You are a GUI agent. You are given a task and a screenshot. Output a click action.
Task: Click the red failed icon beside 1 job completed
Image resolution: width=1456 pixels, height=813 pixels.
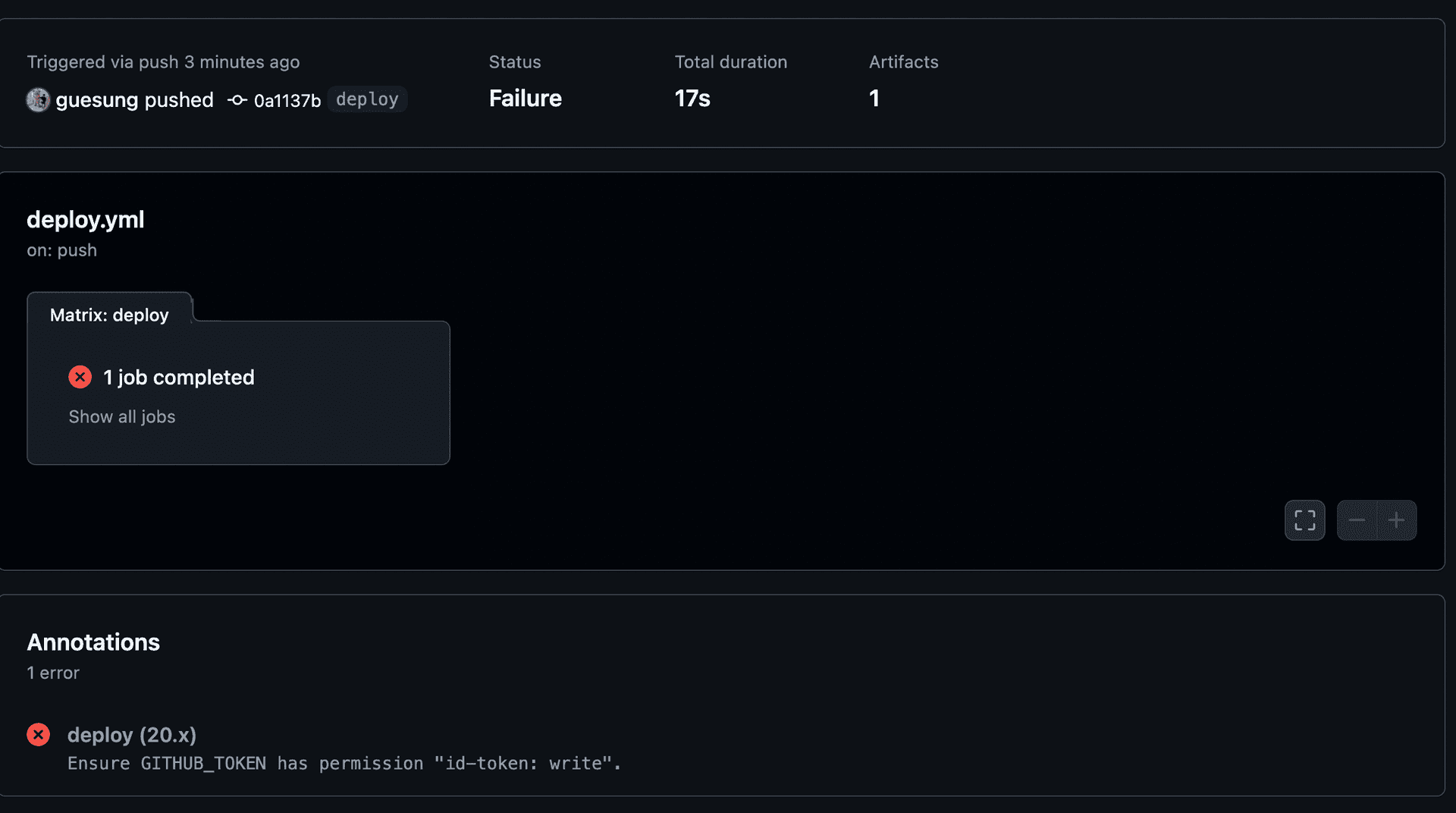(x=80, y=377)
